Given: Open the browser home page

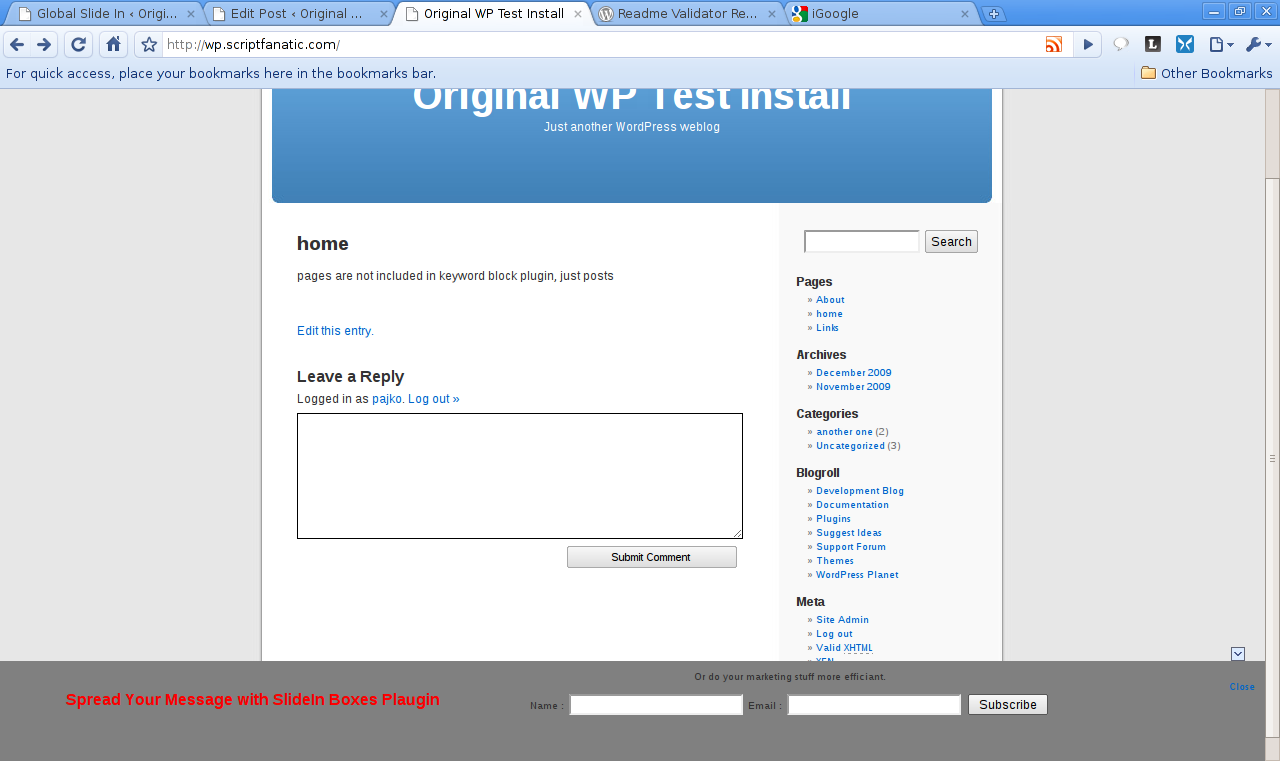Looking at the screenshot, I should pyautogui.click(x=113, y=44).
